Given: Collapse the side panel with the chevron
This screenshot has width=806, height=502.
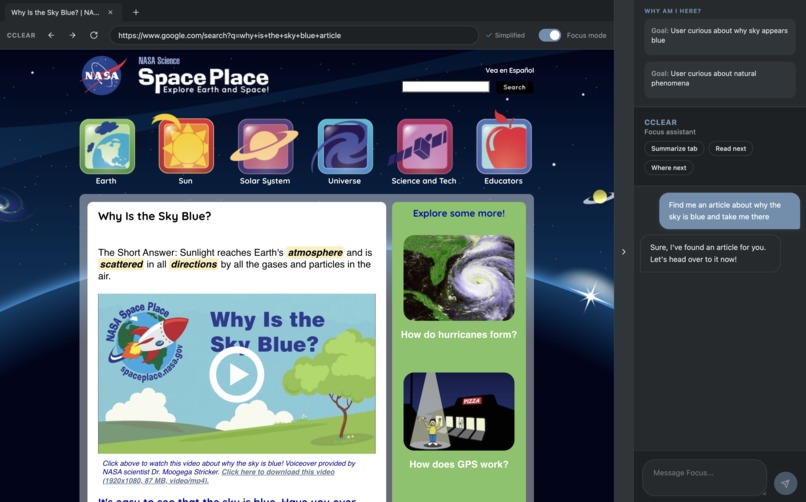Looking at the screenshot, I should click(x=624, y=252).
